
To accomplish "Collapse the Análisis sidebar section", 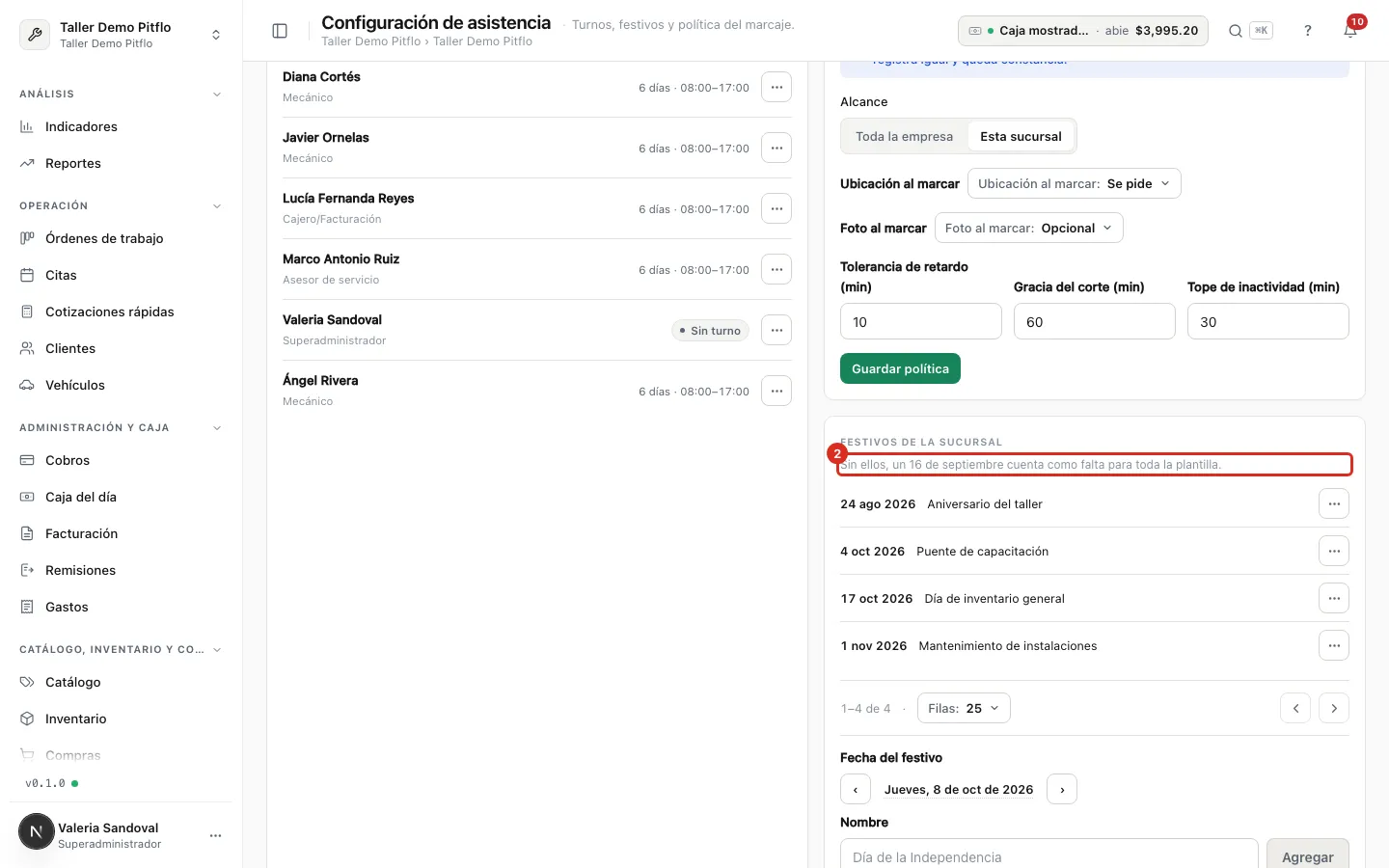I will click(217, 94).
